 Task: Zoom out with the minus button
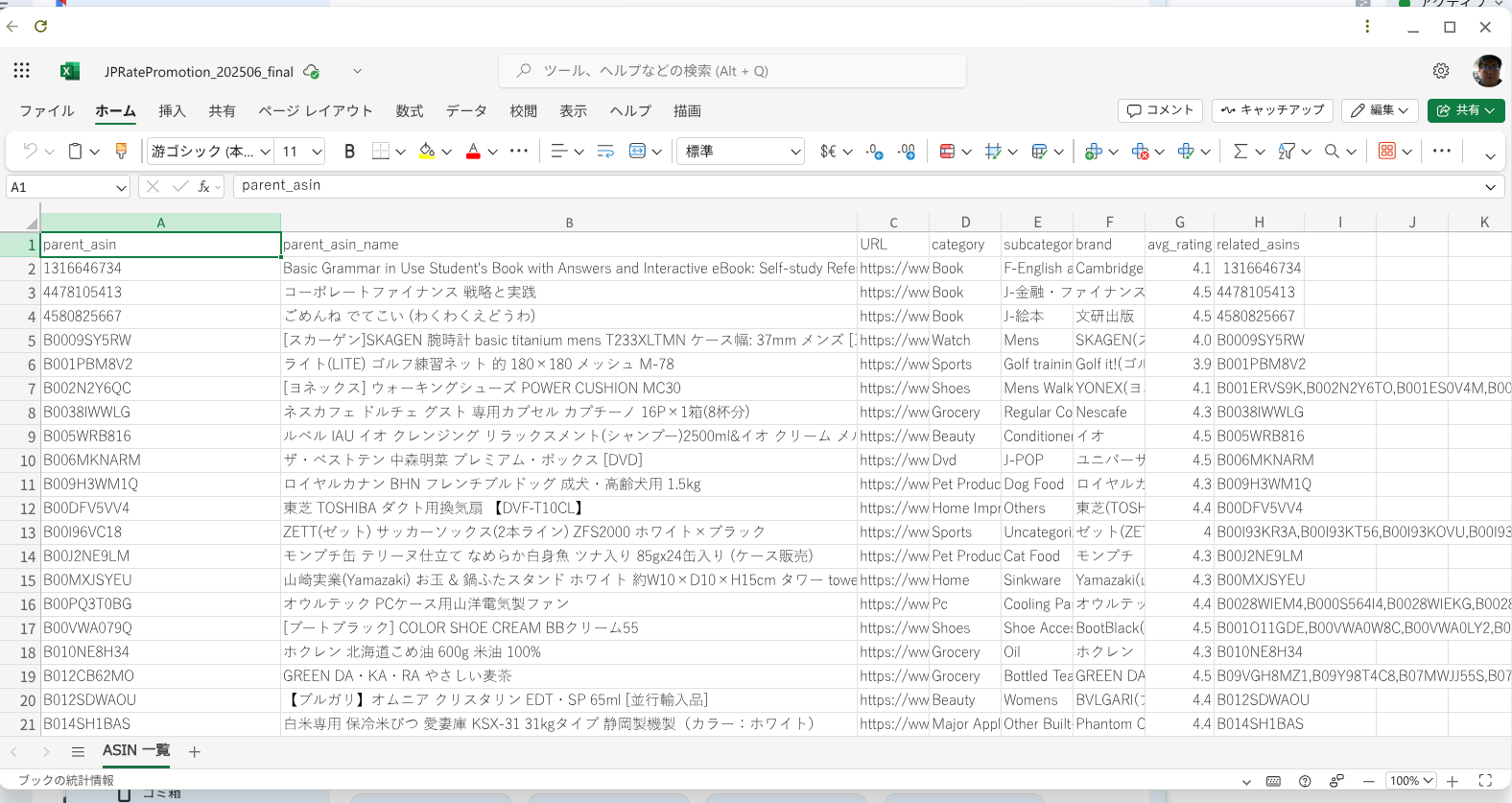tap(1368, 781)
